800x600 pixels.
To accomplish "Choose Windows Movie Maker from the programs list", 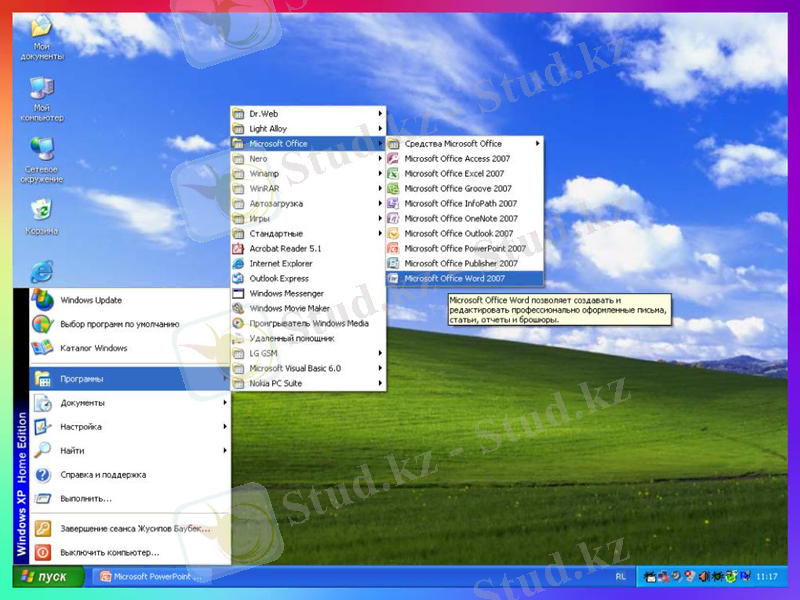I will pyautogui.click(x=289, y=308).
